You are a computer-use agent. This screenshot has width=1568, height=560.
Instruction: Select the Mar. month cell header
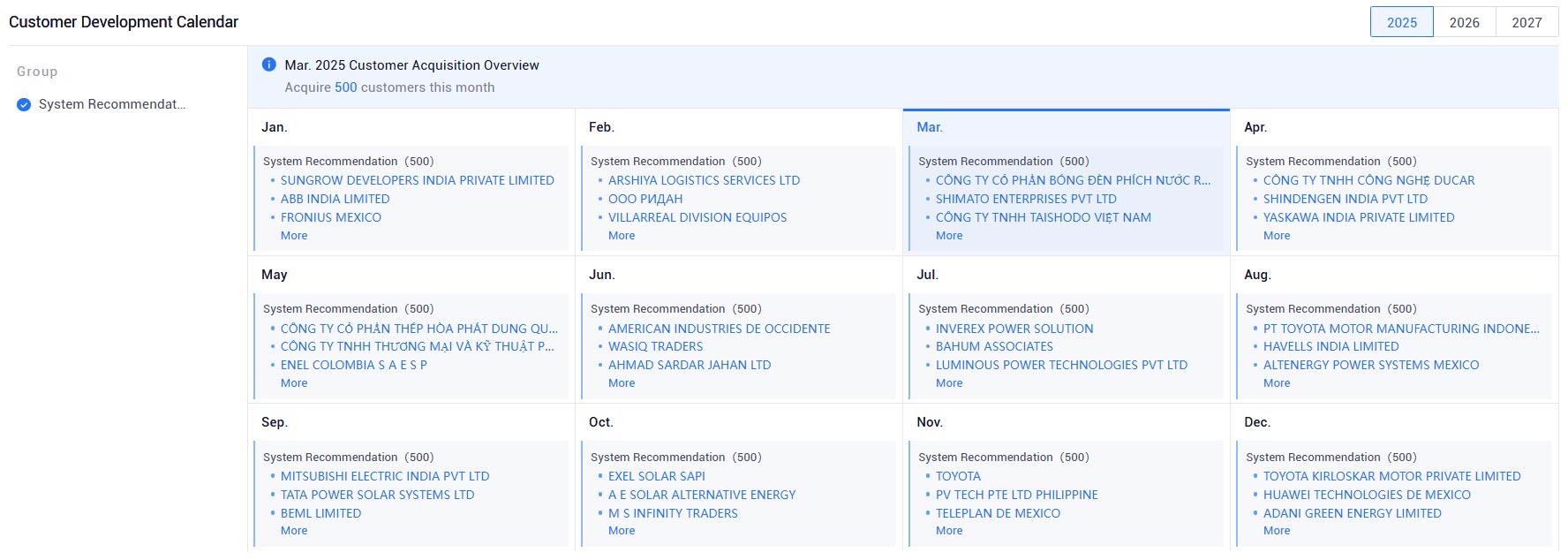pyautogui.click(x=930, y=127)
